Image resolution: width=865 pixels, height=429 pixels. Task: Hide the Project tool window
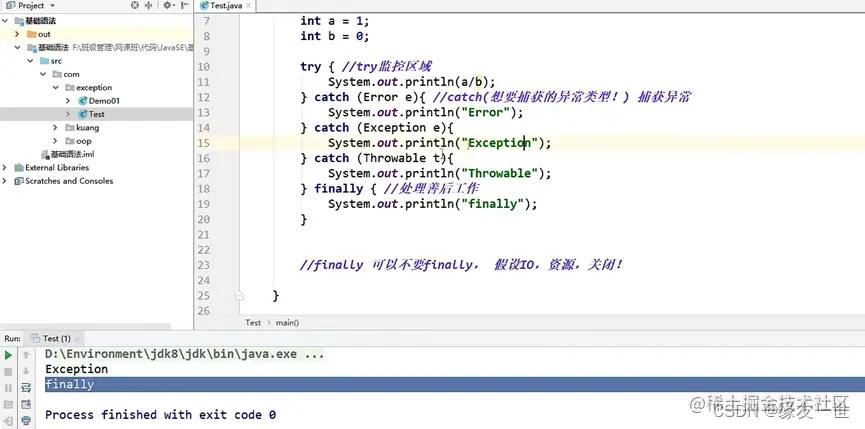184,6
